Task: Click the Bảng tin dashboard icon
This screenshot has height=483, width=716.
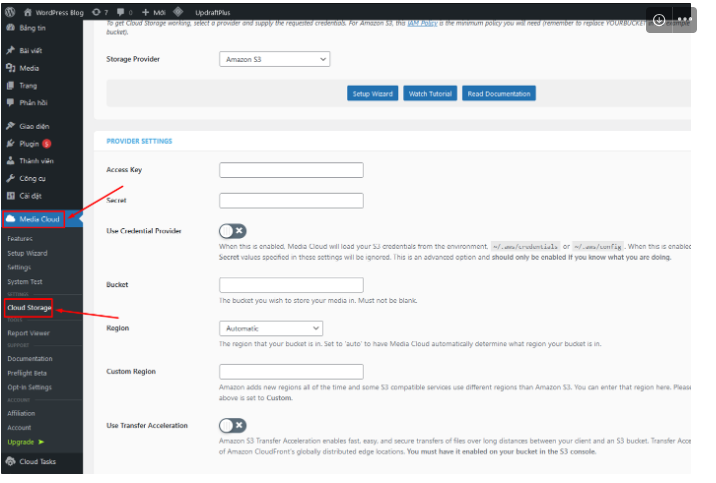Action: (11, 28)
